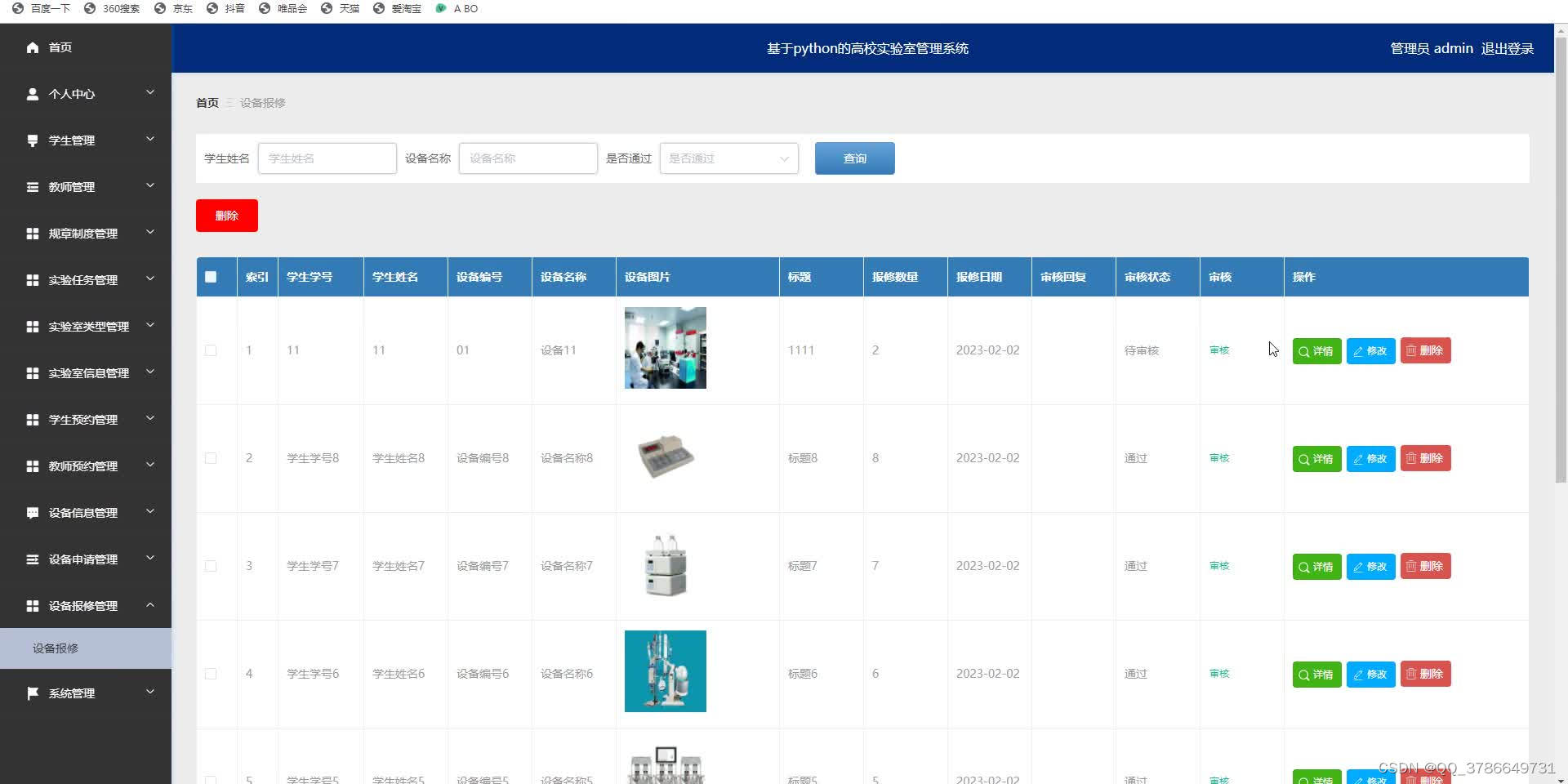
Task: Open the 教师预约管理 menu item
Action: 86,466
